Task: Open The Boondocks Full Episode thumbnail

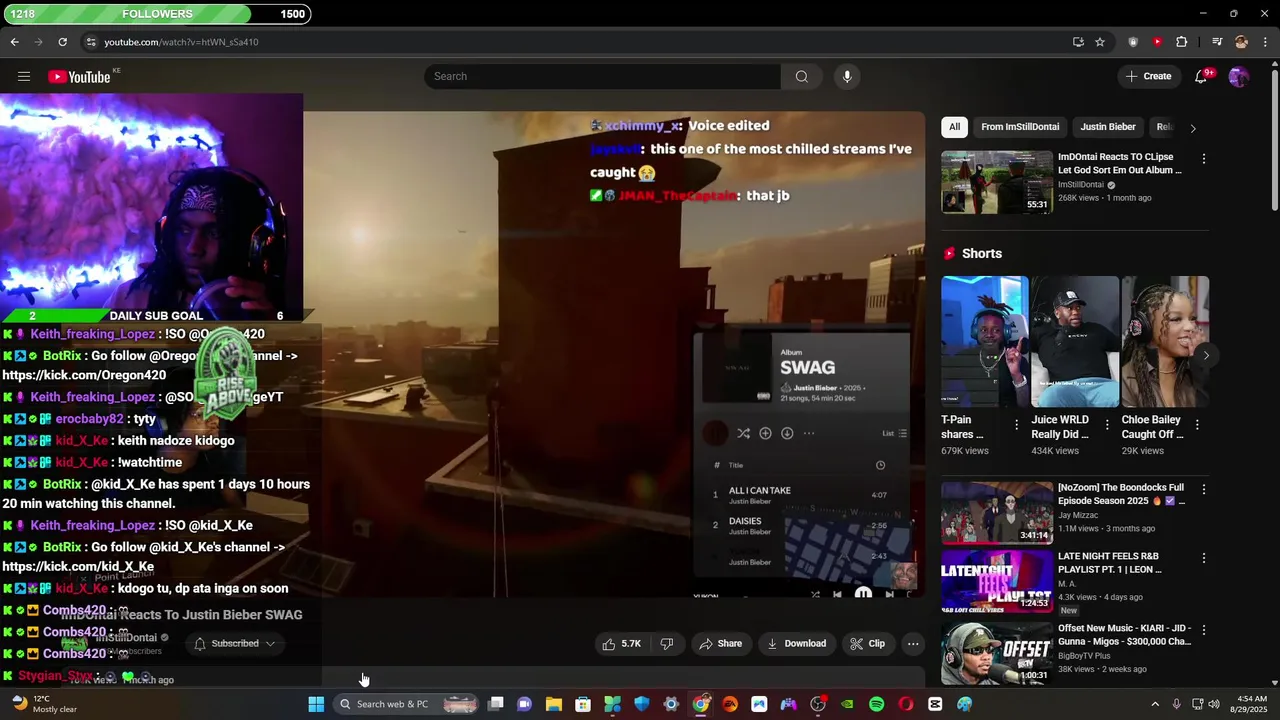Action: (997, 513)
